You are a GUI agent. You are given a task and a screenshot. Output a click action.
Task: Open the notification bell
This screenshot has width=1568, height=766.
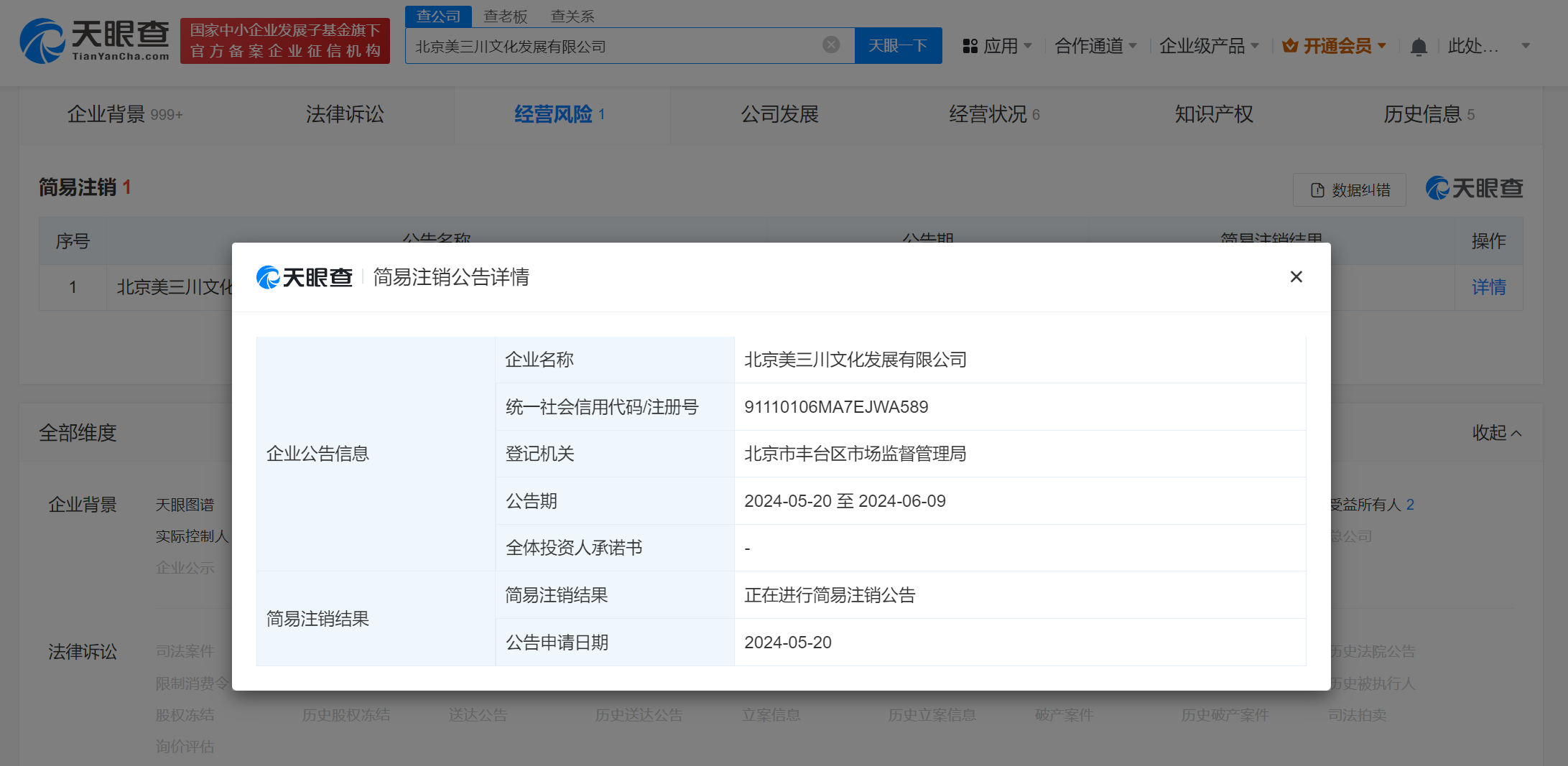click(x=1419, y=47)
